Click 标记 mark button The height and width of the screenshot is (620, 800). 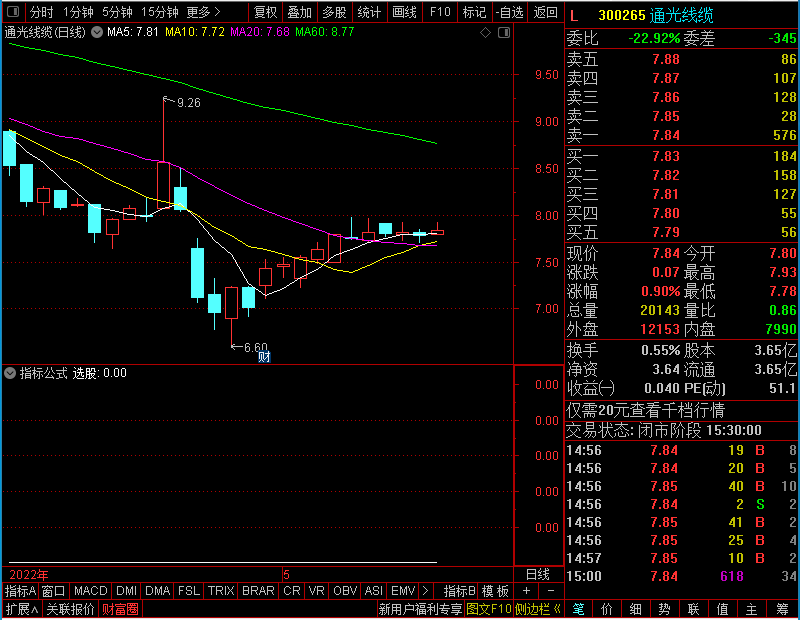(x=474, y=12)
